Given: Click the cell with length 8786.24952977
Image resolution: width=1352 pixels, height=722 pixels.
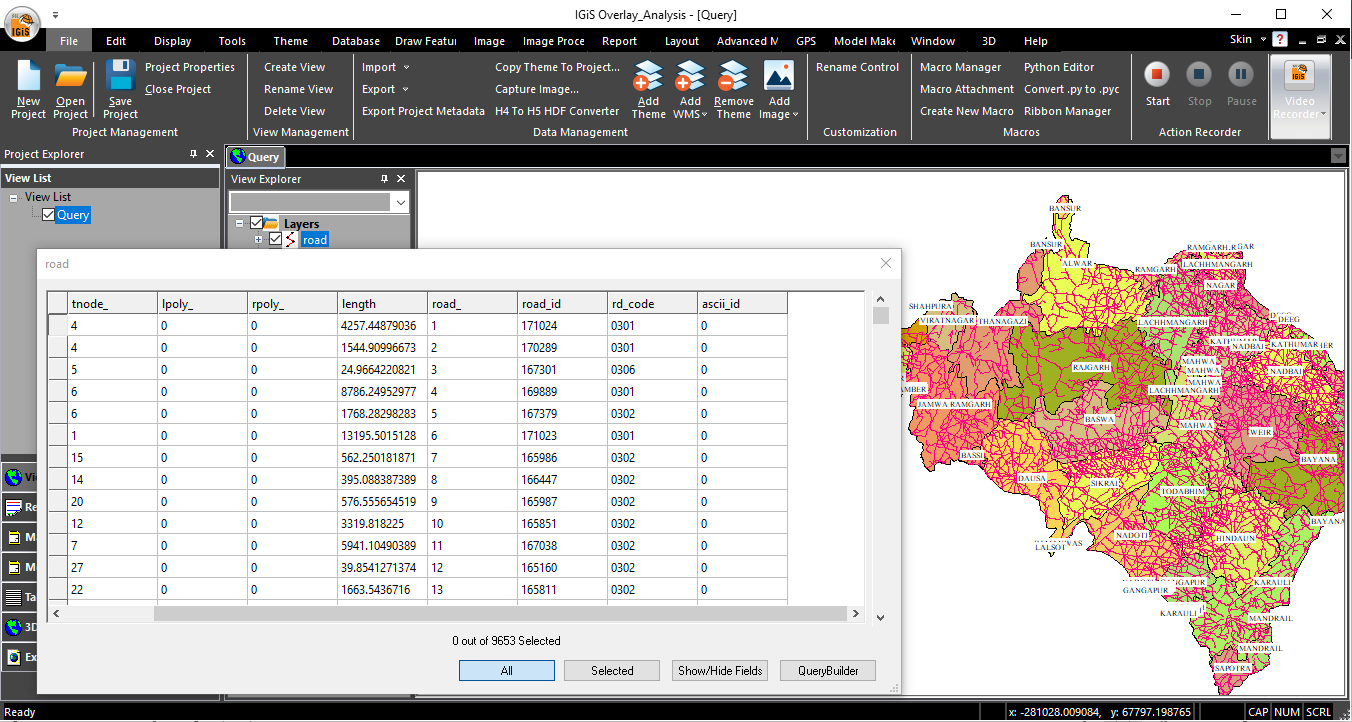Looking at the screenshot, I should tap(383, 392).
